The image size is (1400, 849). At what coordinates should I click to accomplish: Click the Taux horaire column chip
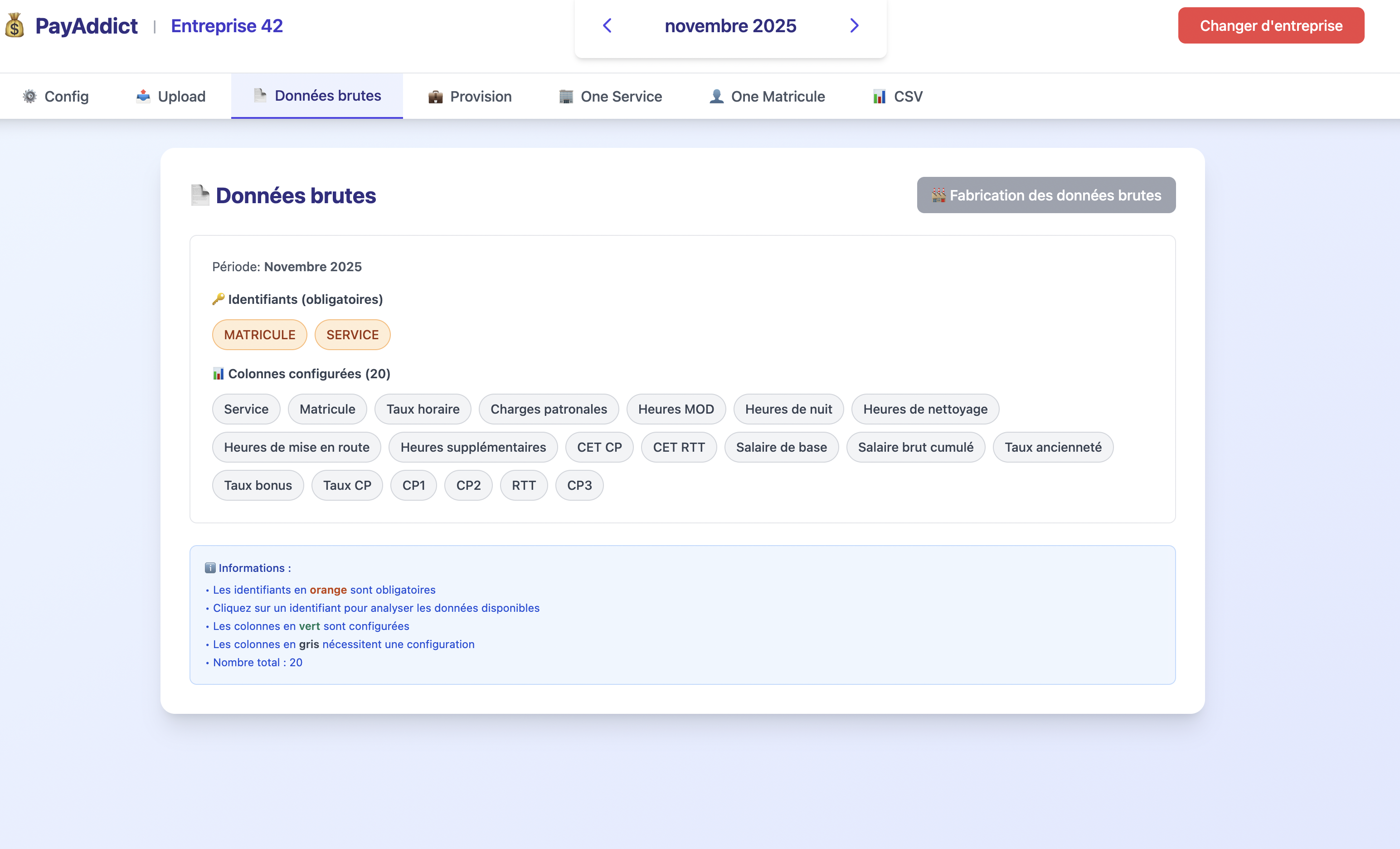tap(423, 409)
